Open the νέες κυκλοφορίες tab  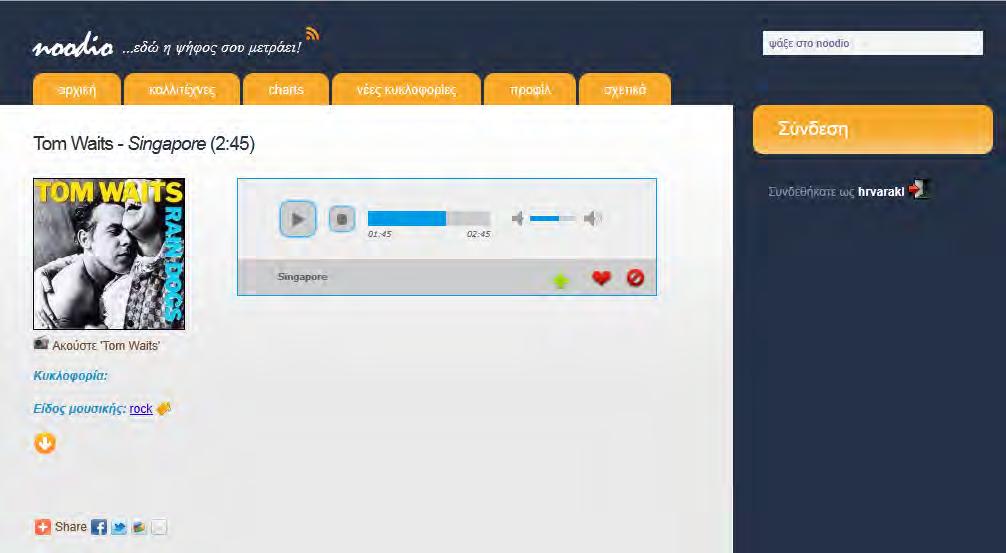(x=406, y=89)
